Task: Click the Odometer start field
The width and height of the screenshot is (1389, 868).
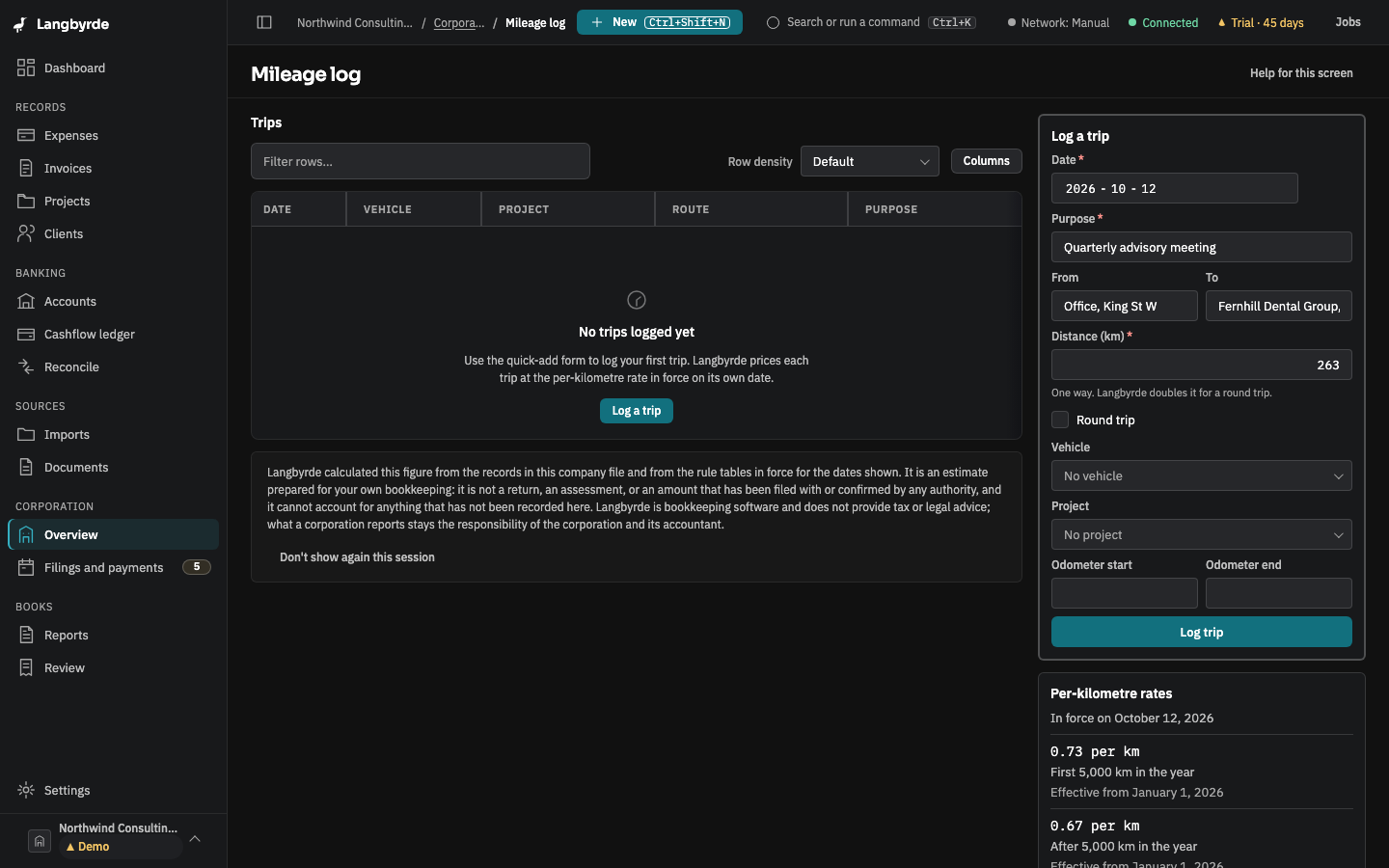Action: point(1125,593)
